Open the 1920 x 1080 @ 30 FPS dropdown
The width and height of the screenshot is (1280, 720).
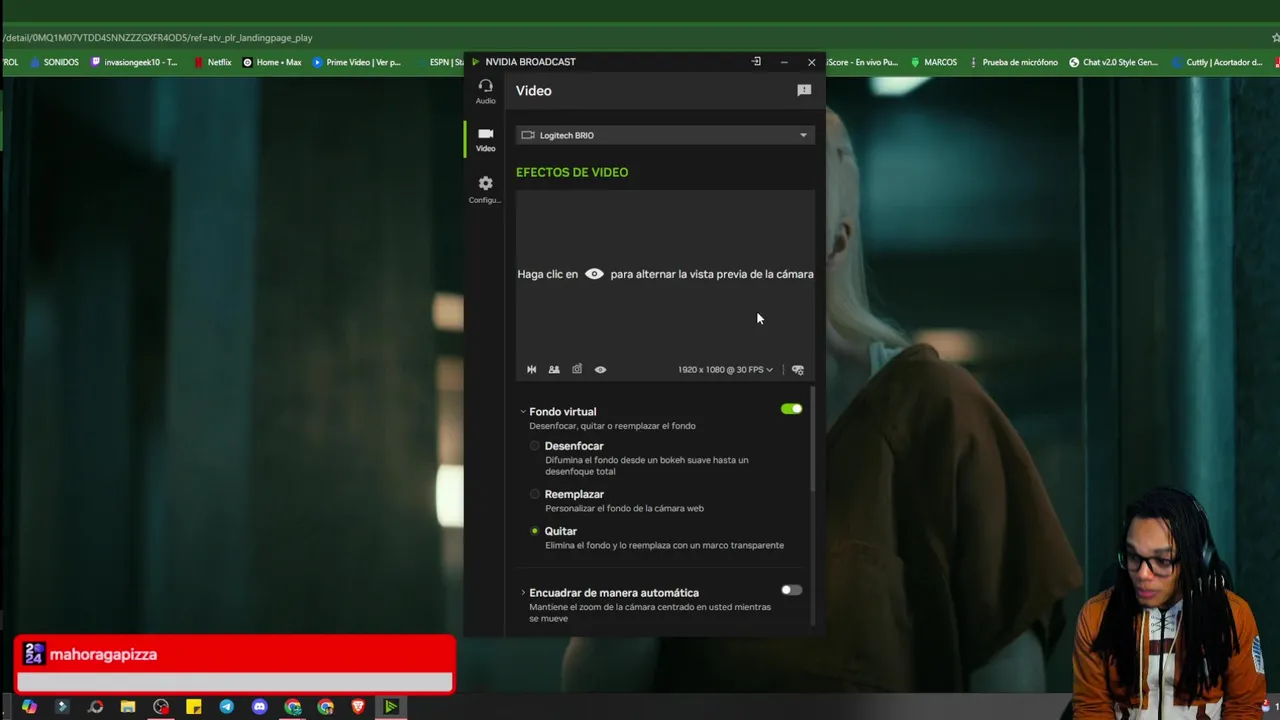(x=725, y=370)
